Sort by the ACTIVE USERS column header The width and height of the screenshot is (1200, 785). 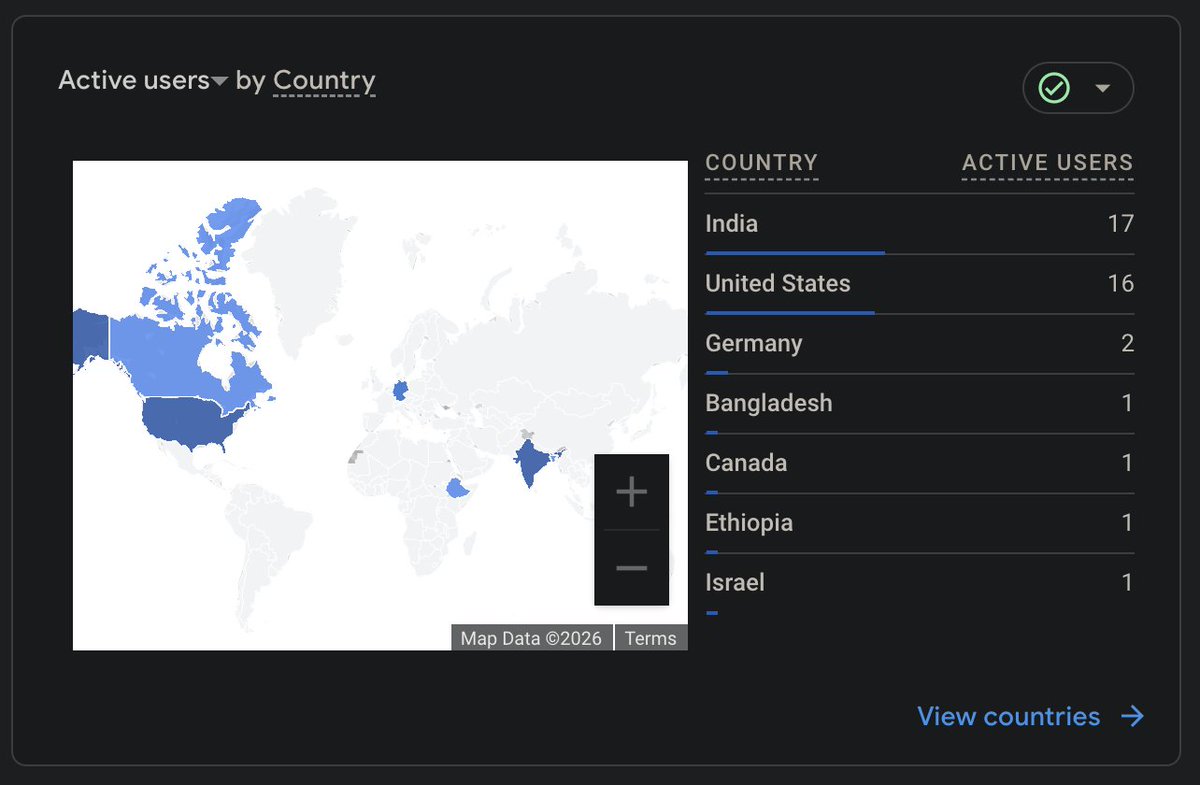pos(1047,162)
